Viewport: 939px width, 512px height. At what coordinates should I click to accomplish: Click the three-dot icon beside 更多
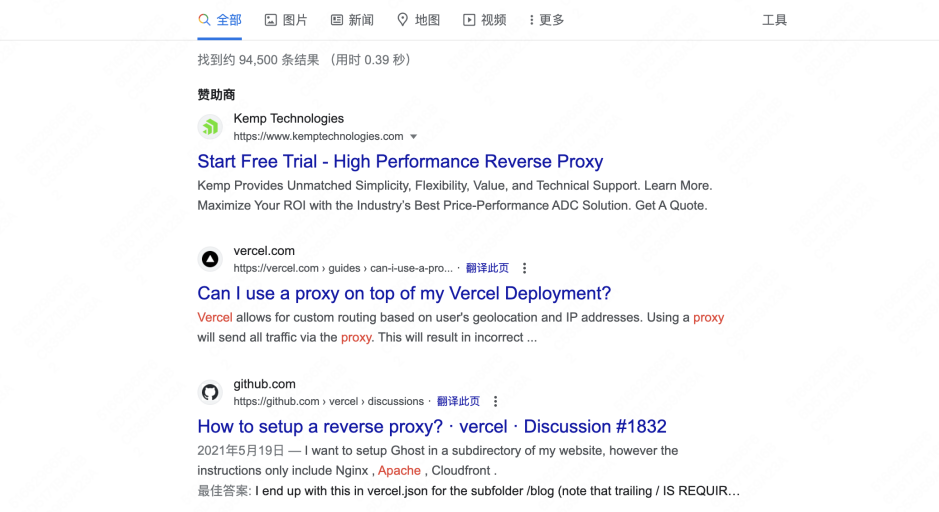point(531,20)
